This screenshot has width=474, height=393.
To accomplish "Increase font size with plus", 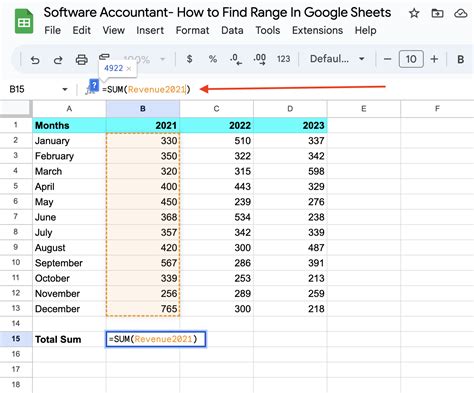I will coord(434,59).
